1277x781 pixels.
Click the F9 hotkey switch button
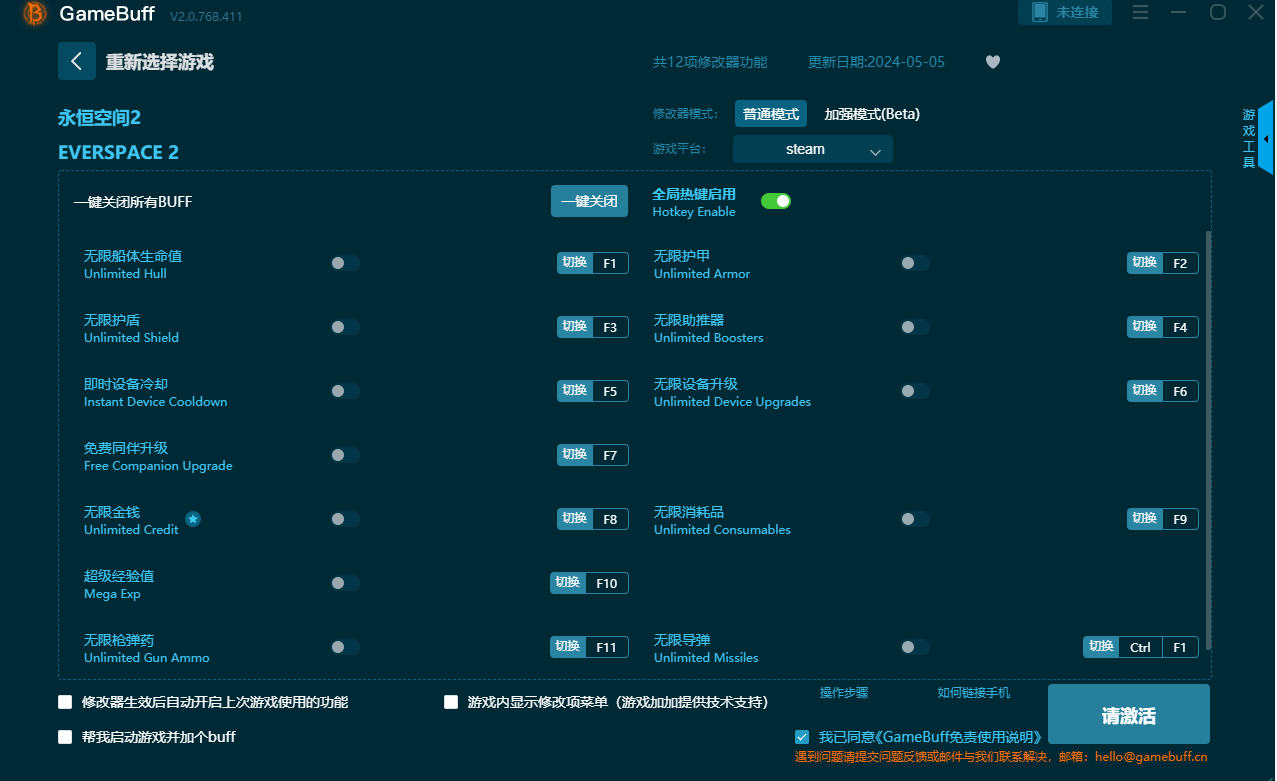(1163, 519)
